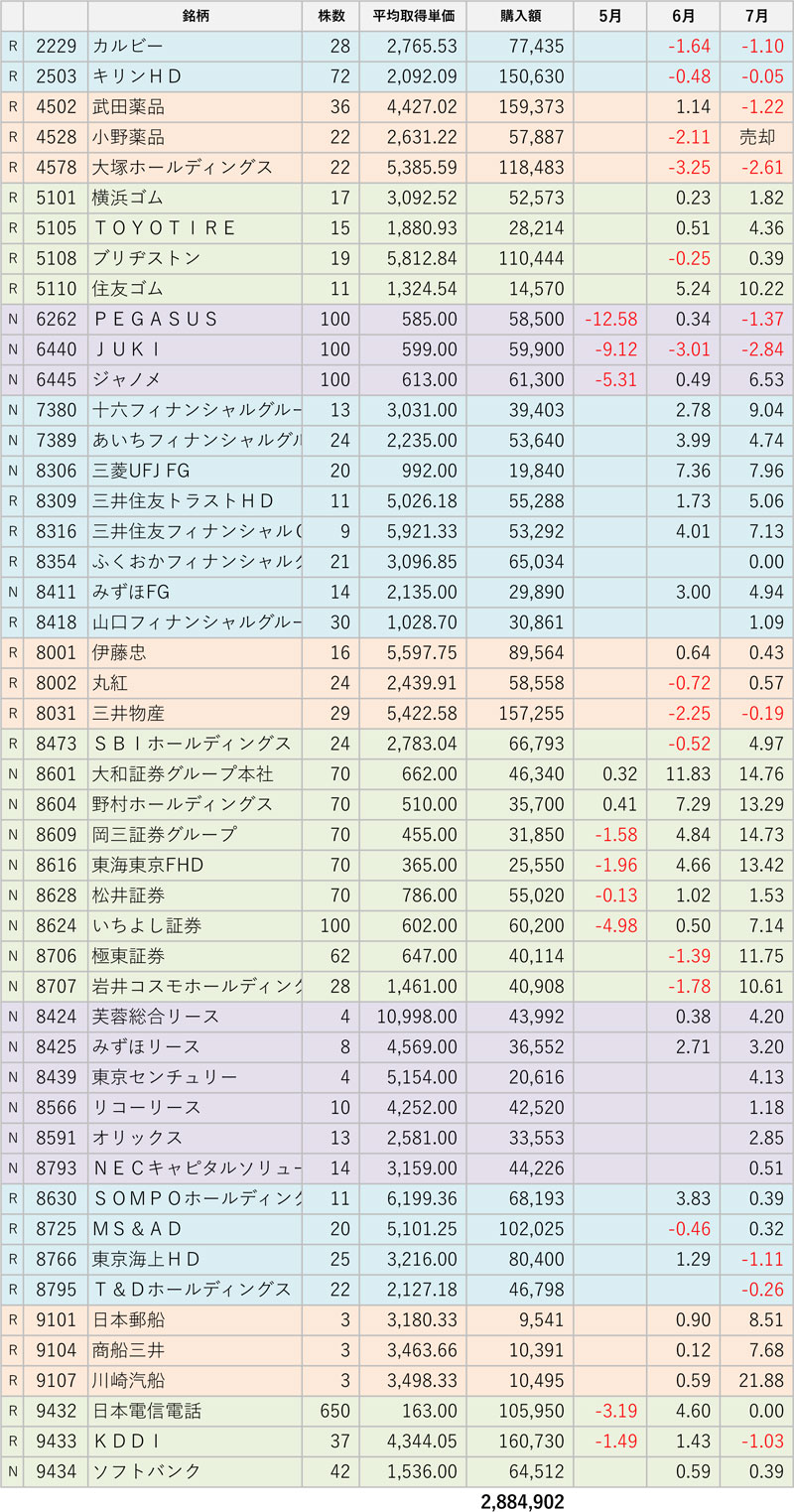The width and height of the screenshot is (794, 1512).
Task: Select the 武田薬品 name cell
Action: click(x=195, y=107)
